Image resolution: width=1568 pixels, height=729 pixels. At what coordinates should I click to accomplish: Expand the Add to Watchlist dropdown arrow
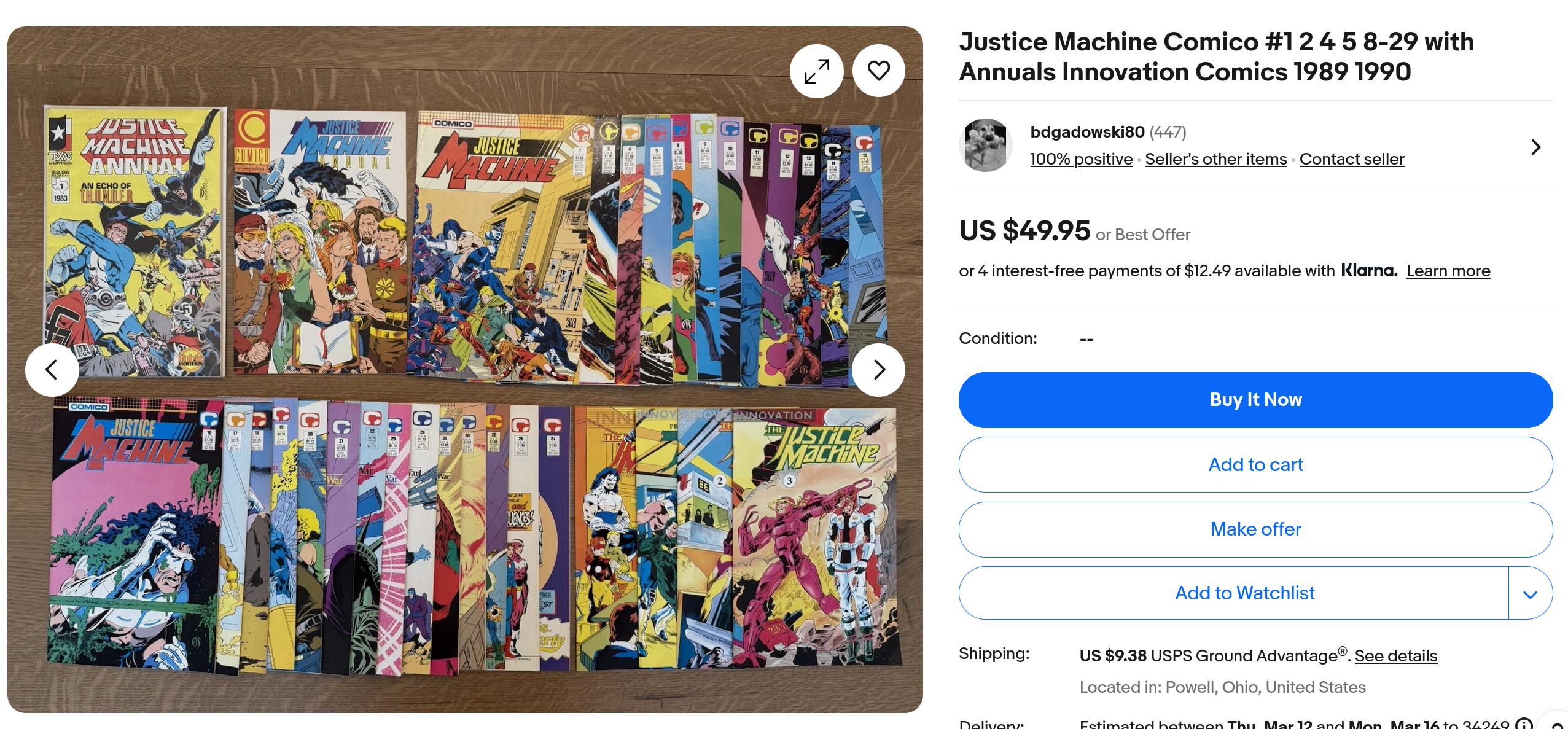pos(1531,593)
